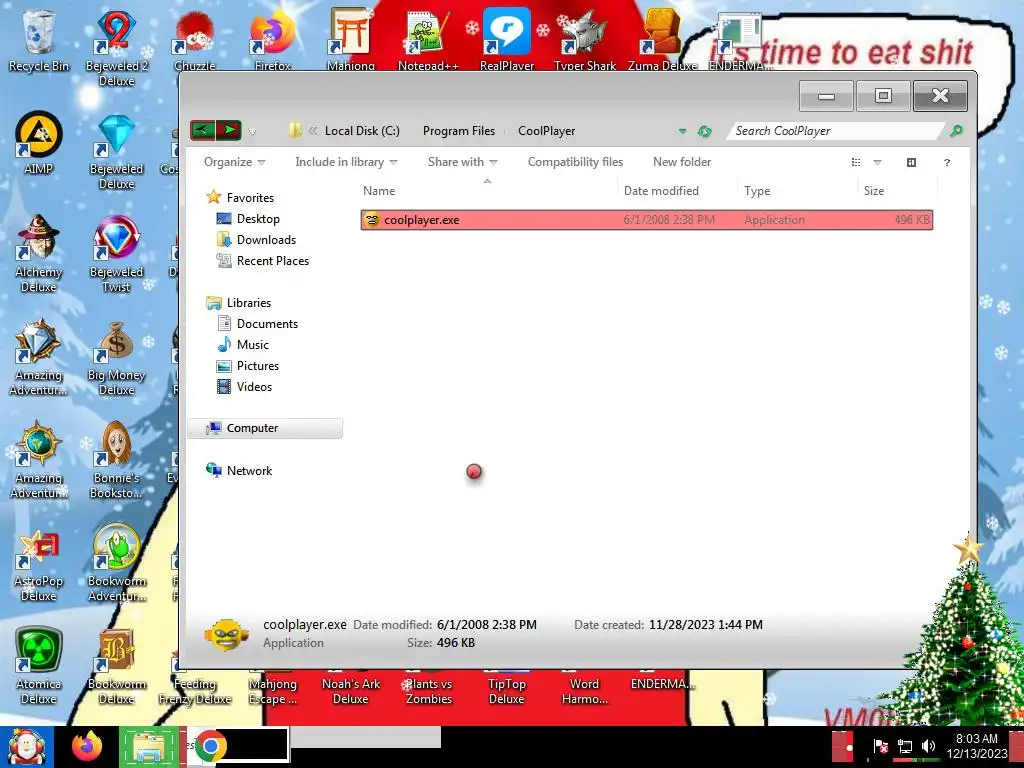Click the volume speaker tray icon
1024x768 pixels.
[x=928, y=746]
